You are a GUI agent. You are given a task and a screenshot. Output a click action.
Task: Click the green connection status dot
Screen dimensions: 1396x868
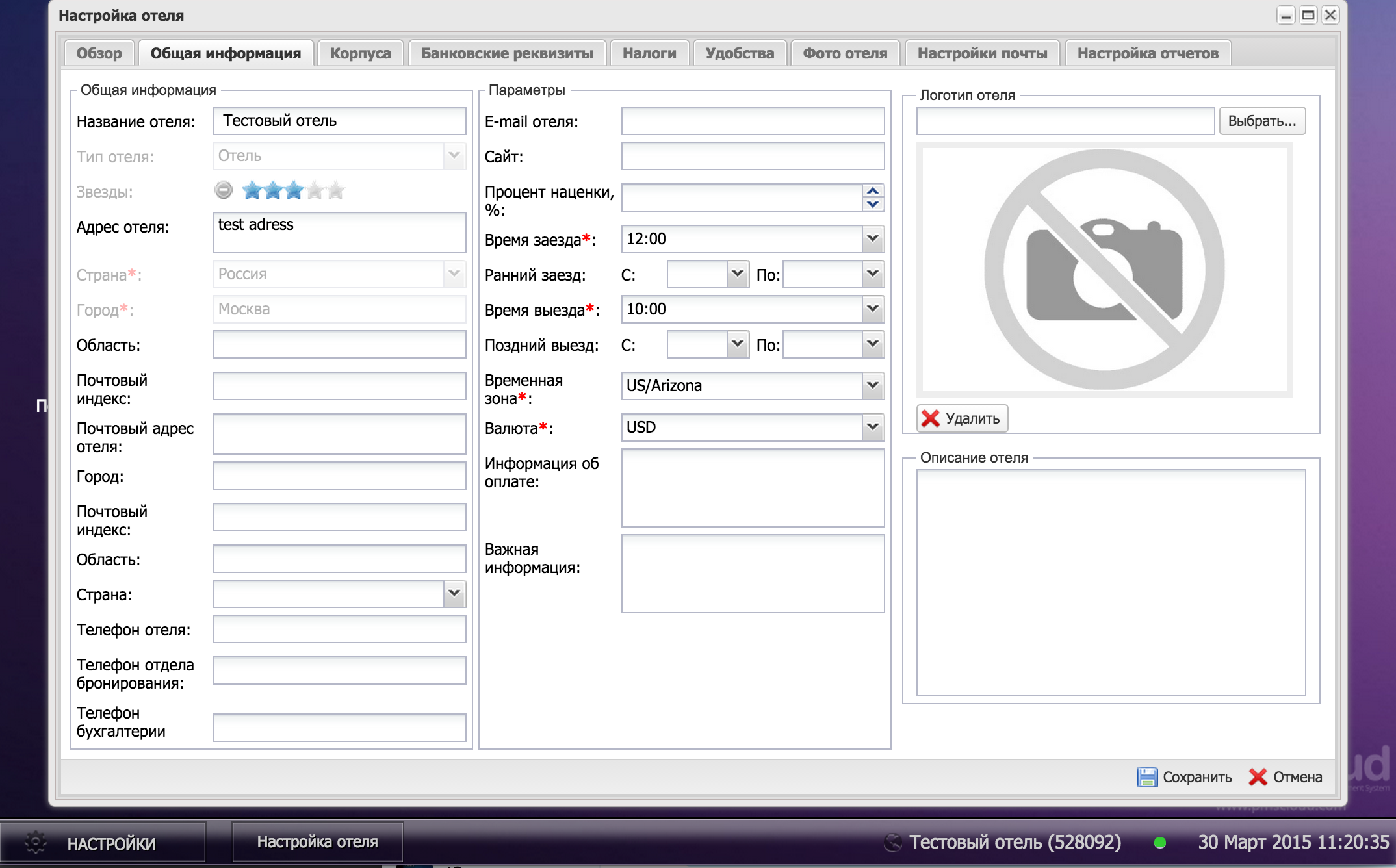[x=1160, y=843]
